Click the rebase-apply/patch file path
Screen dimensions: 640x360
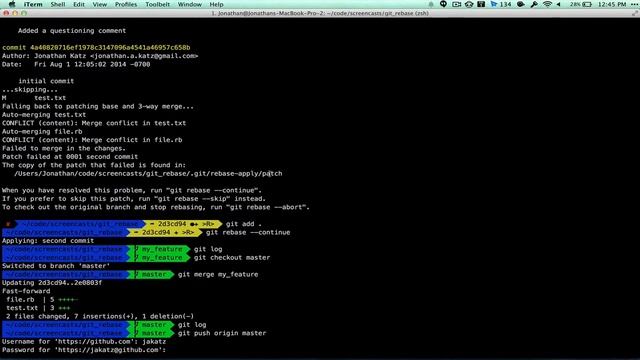pyautogui.click(x=148, y=174)
